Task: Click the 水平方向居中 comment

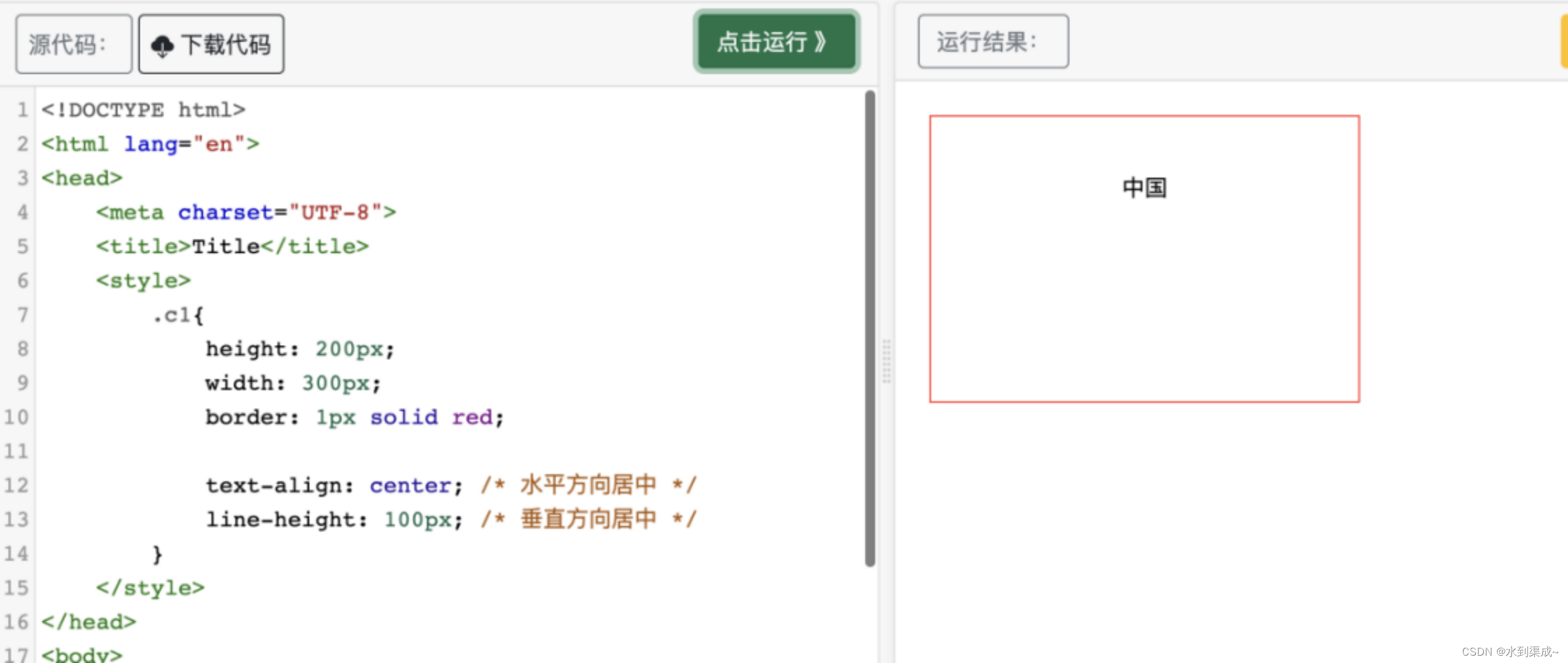Action: click(589, 485)
